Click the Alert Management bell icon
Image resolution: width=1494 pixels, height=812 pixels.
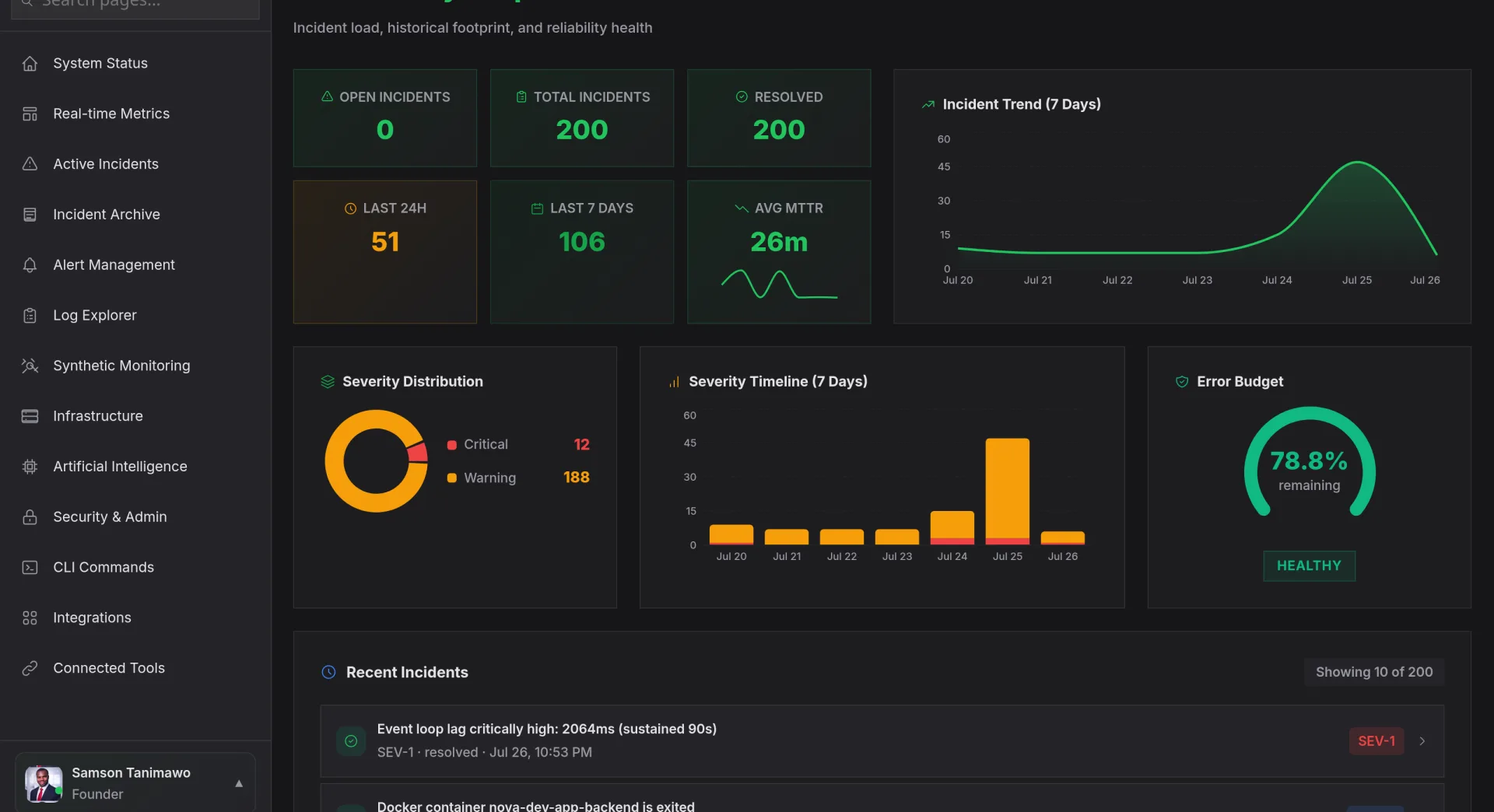point(30,265)
